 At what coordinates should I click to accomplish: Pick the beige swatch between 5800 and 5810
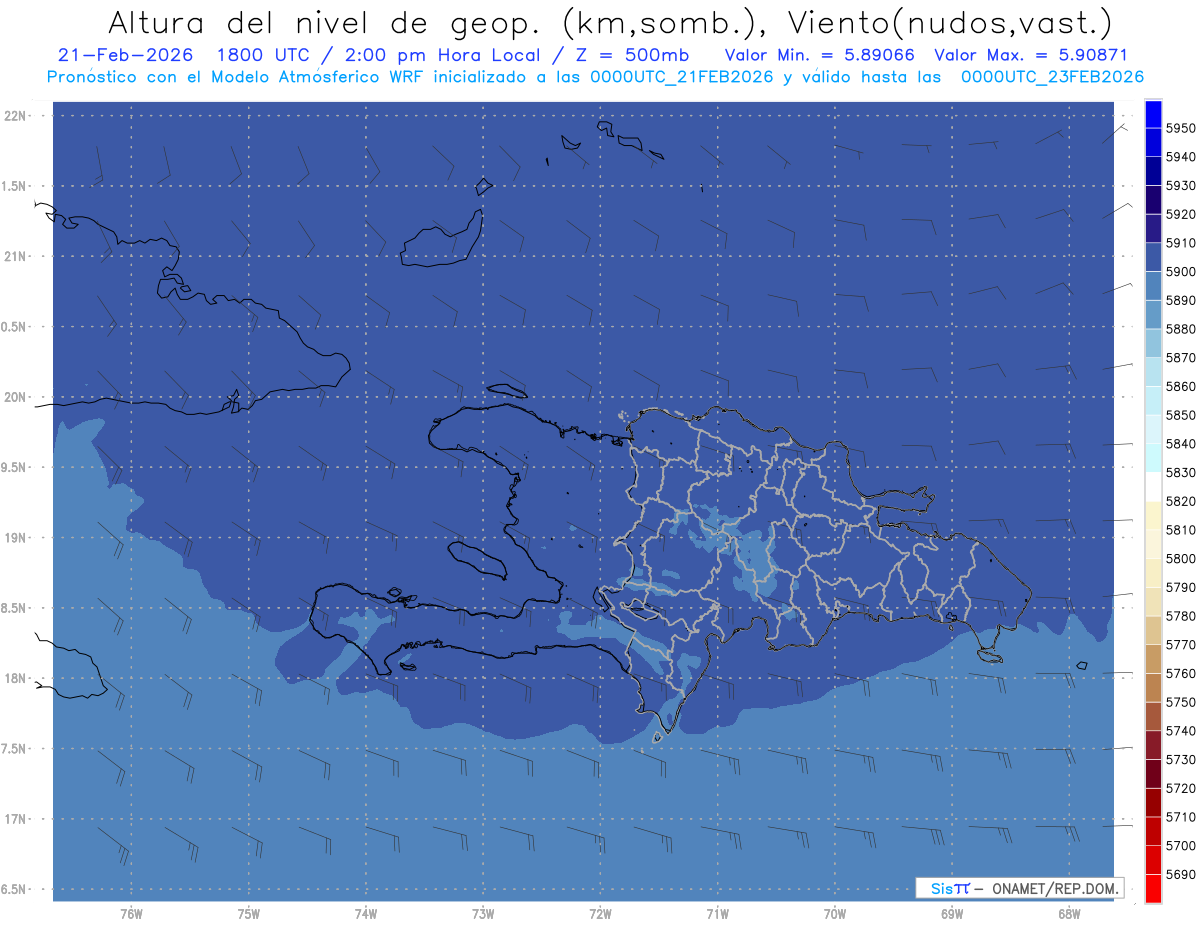(x=1153, y=544)
